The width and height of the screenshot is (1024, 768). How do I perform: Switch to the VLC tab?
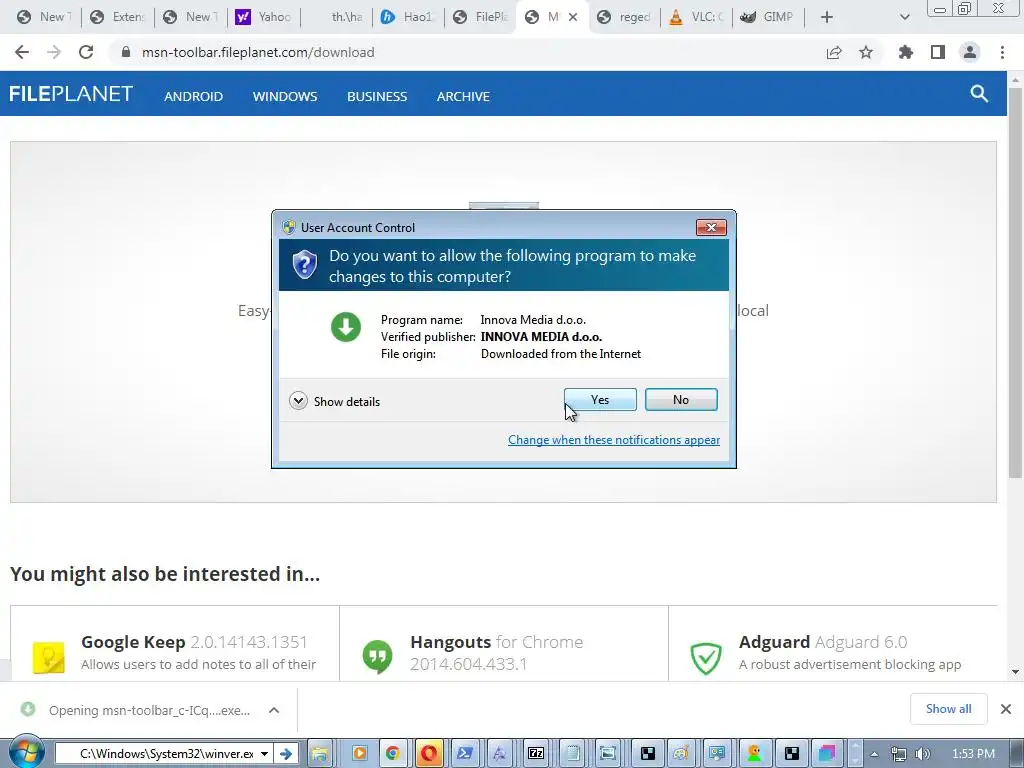coord(697,17)
